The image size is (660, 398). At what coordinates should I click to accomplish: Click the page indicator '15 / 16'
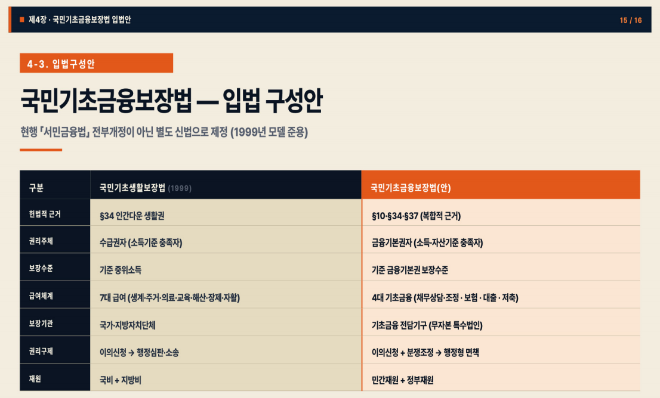tap(631, 20)
